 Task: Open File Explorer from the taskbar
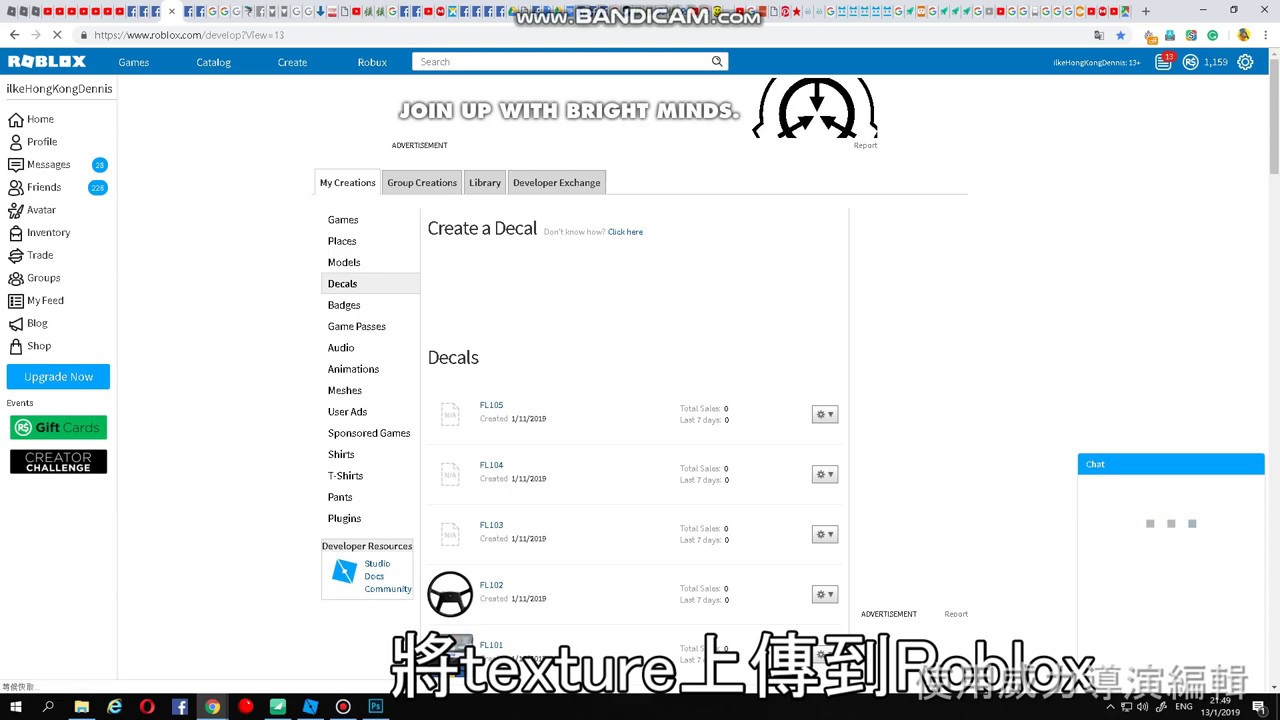(82, 707)
